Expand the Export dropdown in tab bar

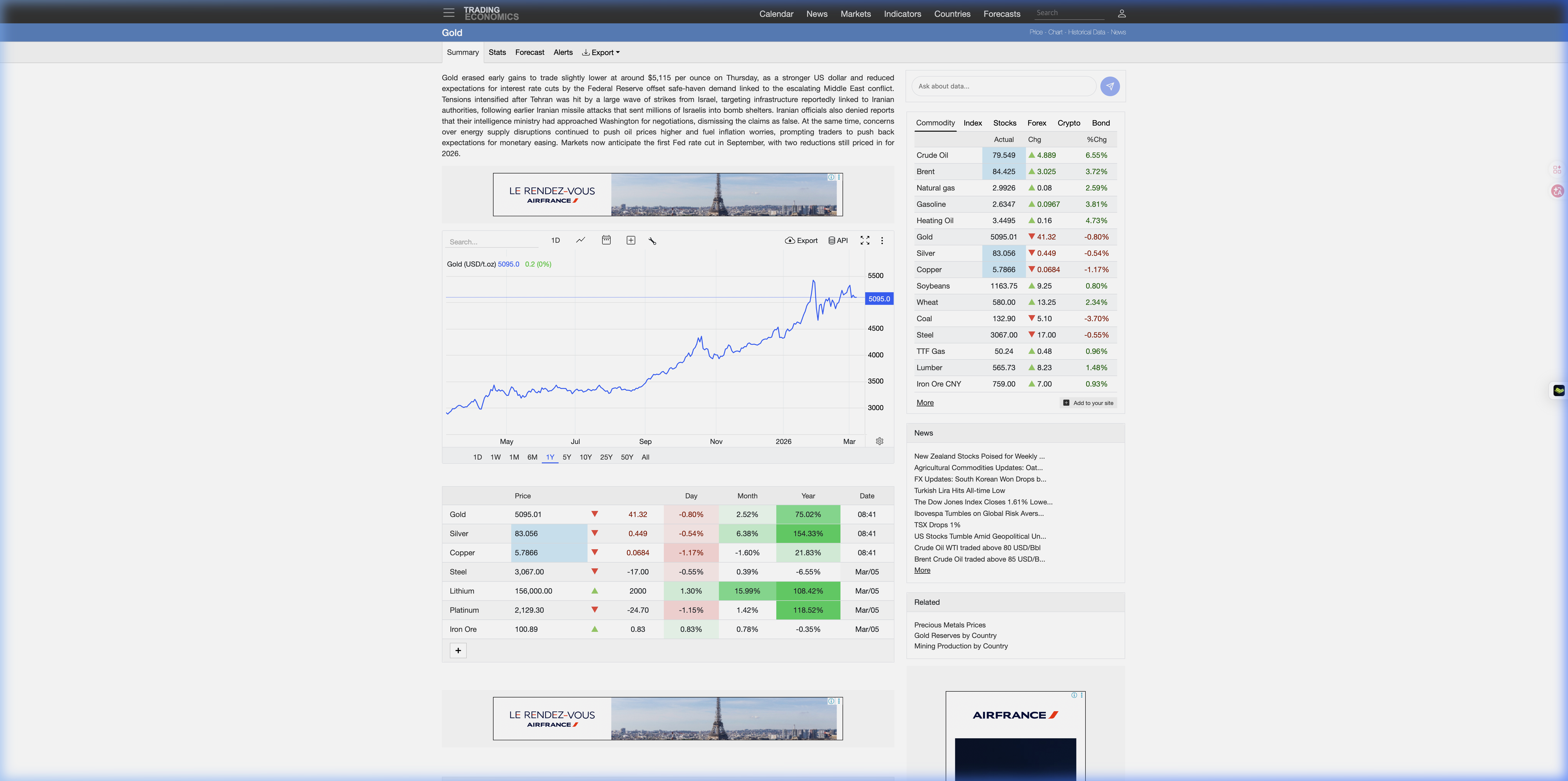pyautogui.click(x=601, y=52)
